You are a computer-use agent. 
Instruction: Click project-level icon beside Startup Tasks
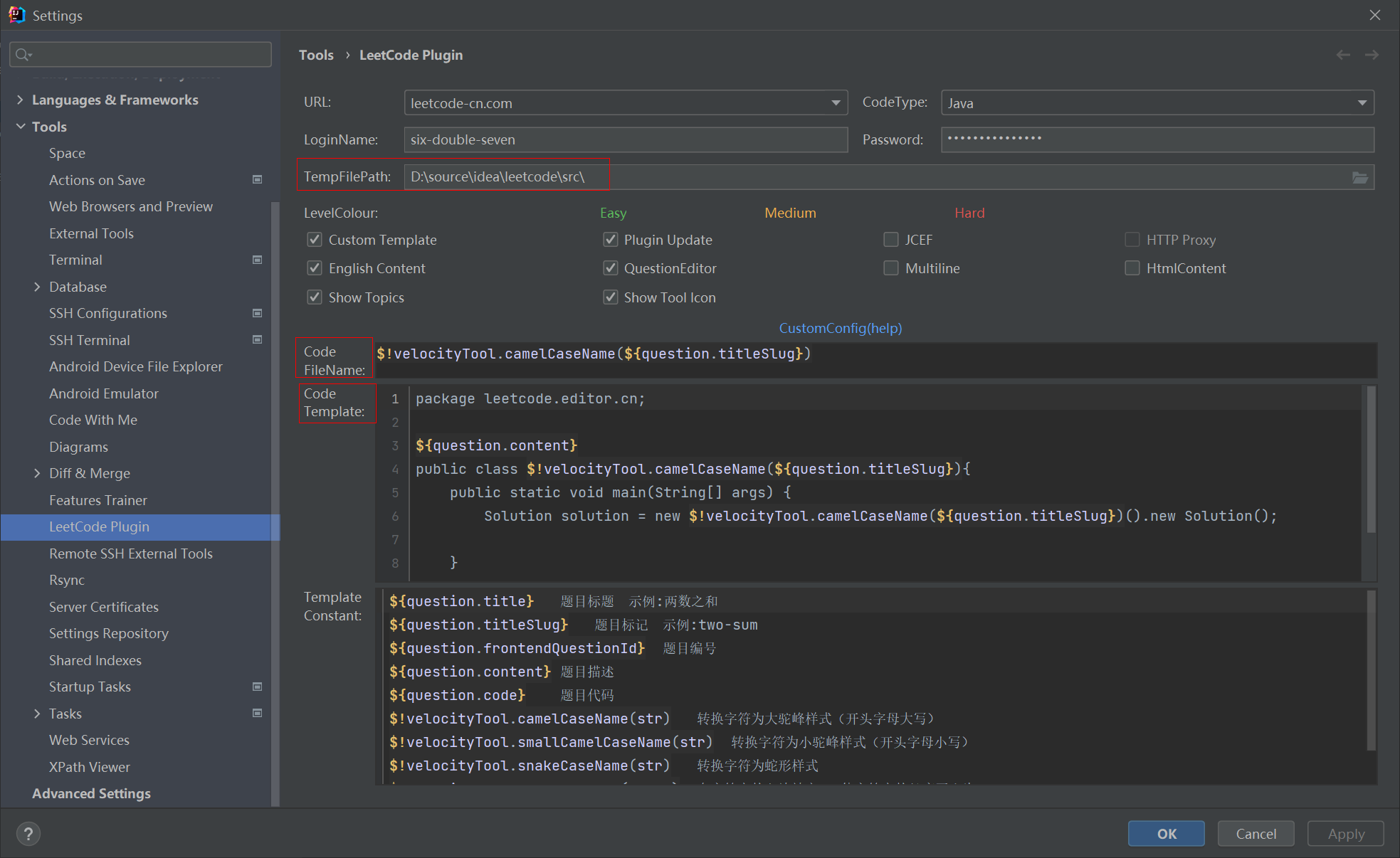pyautogui.click(x=258, y=687)
